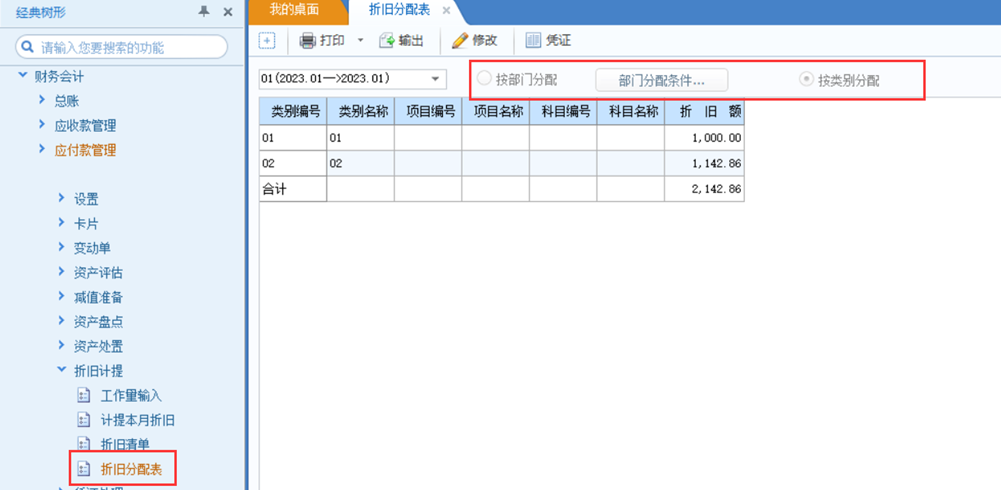Open 折旧分配表 in the tree
Image resolution: width=1001 pixels, height=490 pixels.
pyautogui.click(x=132, y=470)
